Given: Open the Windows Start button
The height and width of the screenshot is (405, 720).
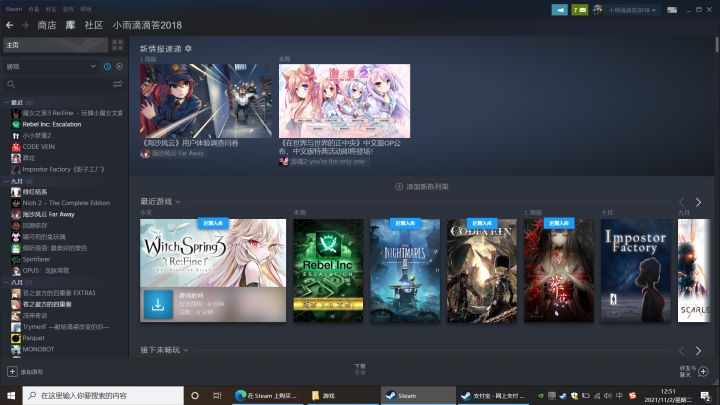Looking at the screenshot, I should coord(11,395).
